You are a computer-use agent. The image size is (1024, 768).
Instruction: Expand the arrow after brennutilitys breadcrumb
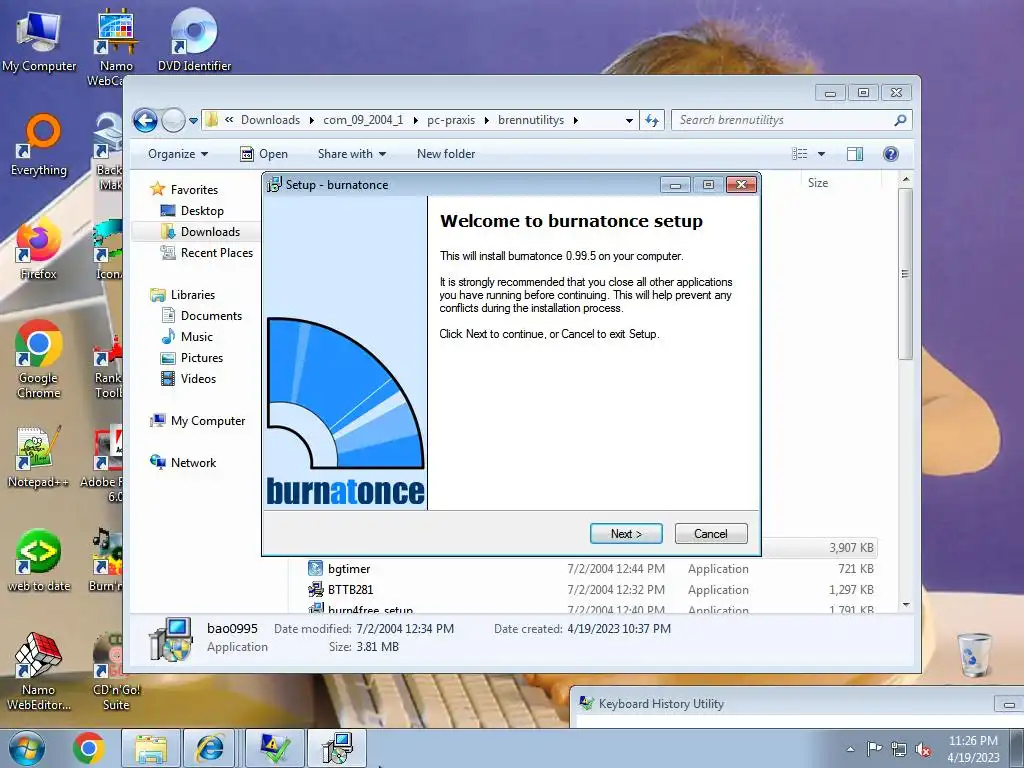click(575, 121)
